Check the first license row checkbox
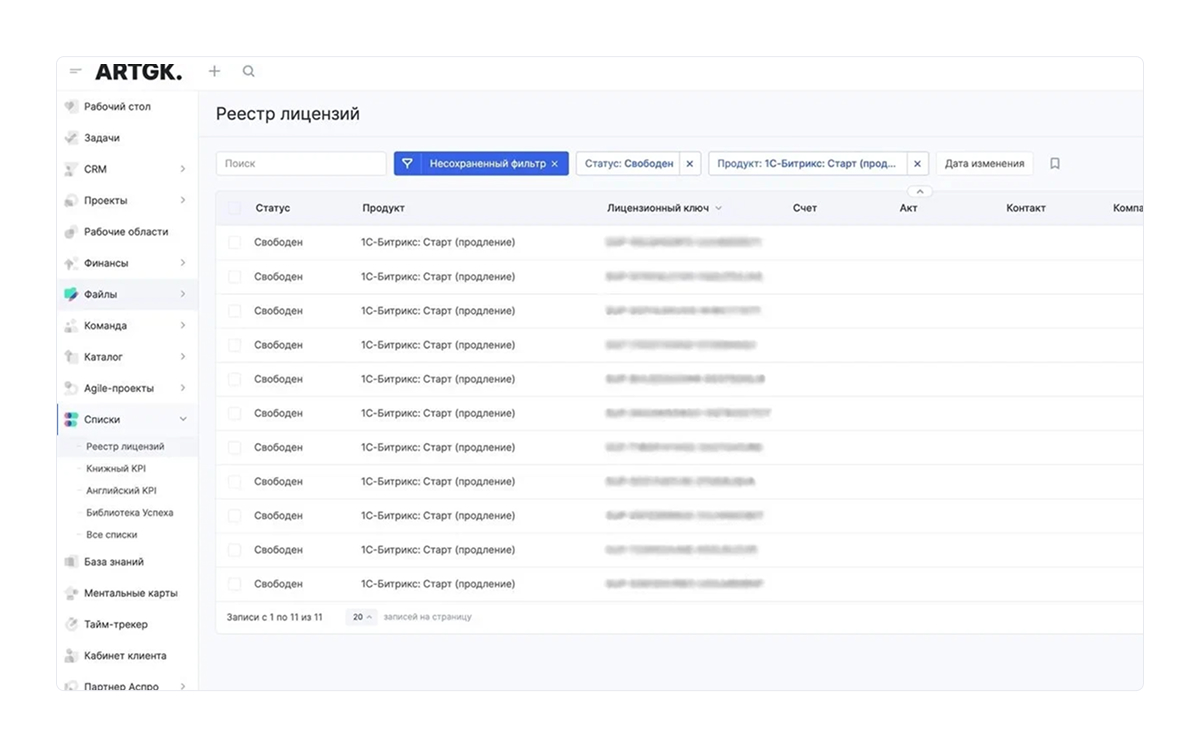The width and height of the screenshot is (1200, 748). 234,242
